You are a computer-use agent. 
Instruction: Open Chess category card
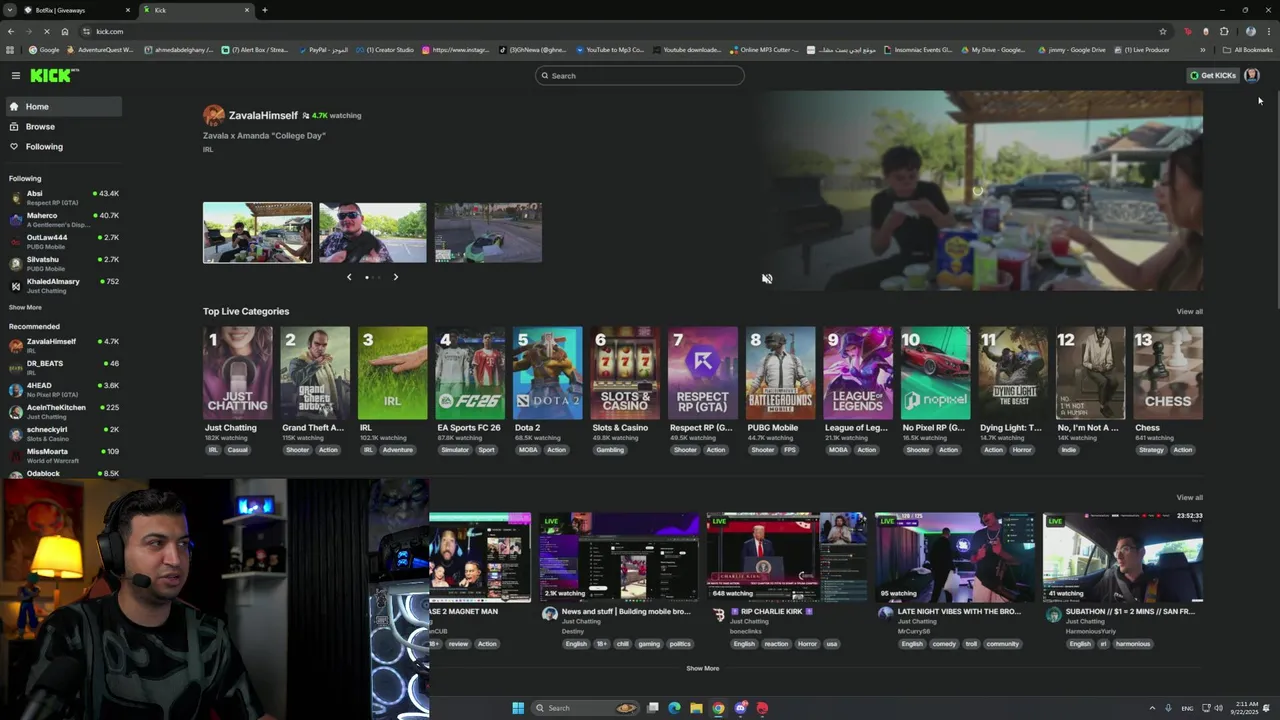coord(1168,373)
